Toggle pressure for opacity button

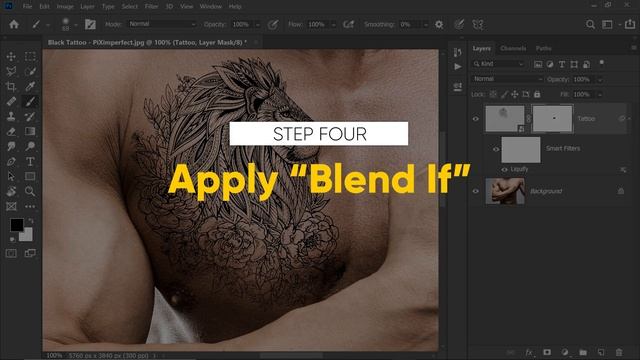click(x=273, y=24)
